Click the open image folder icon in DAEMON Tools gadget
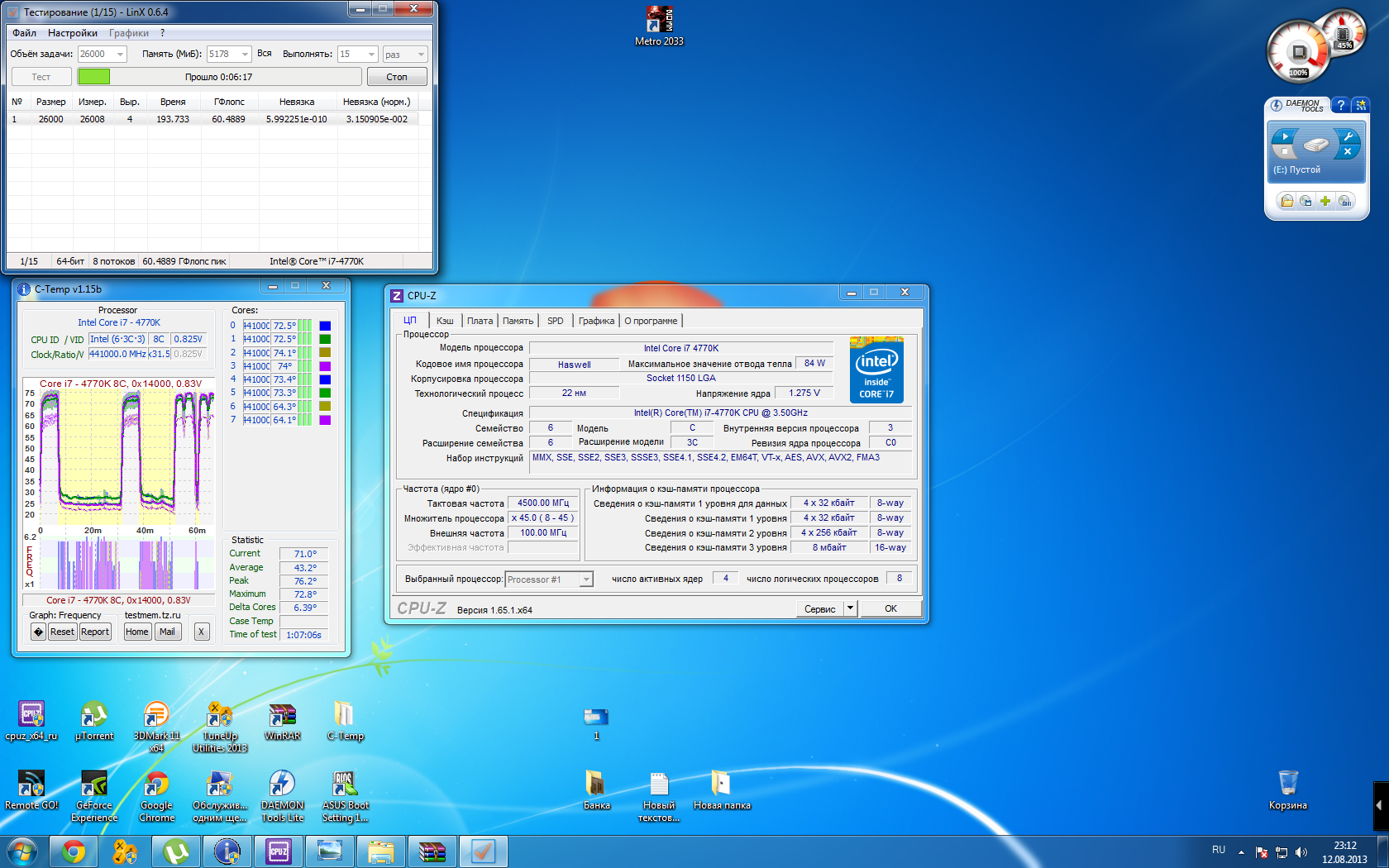 coord(1286,201)
